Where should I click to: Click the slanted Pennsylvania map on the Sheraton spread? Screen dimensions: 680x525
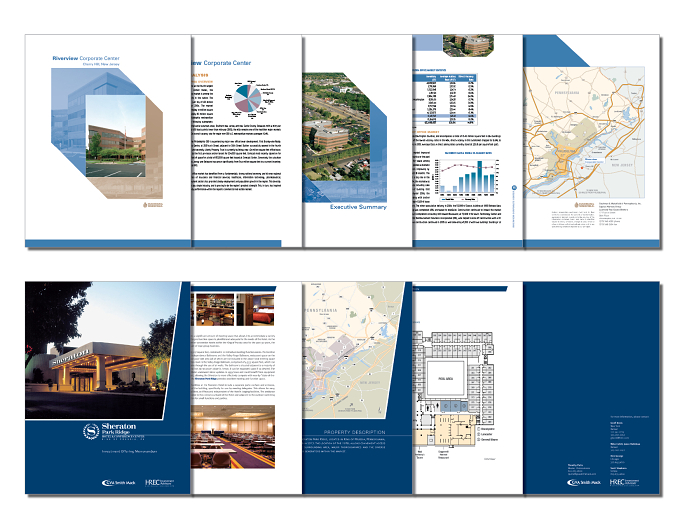[x=354, y=350]
